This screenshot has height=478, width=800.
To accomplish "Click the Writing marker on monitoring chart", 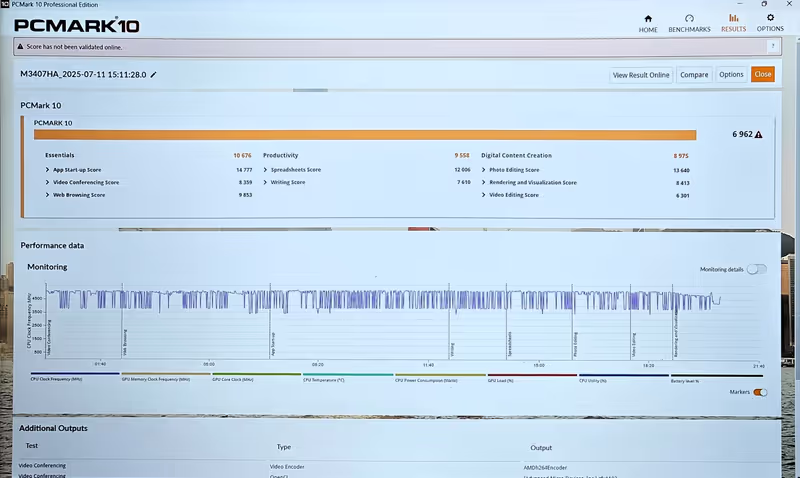I will [x=451, y=350].
